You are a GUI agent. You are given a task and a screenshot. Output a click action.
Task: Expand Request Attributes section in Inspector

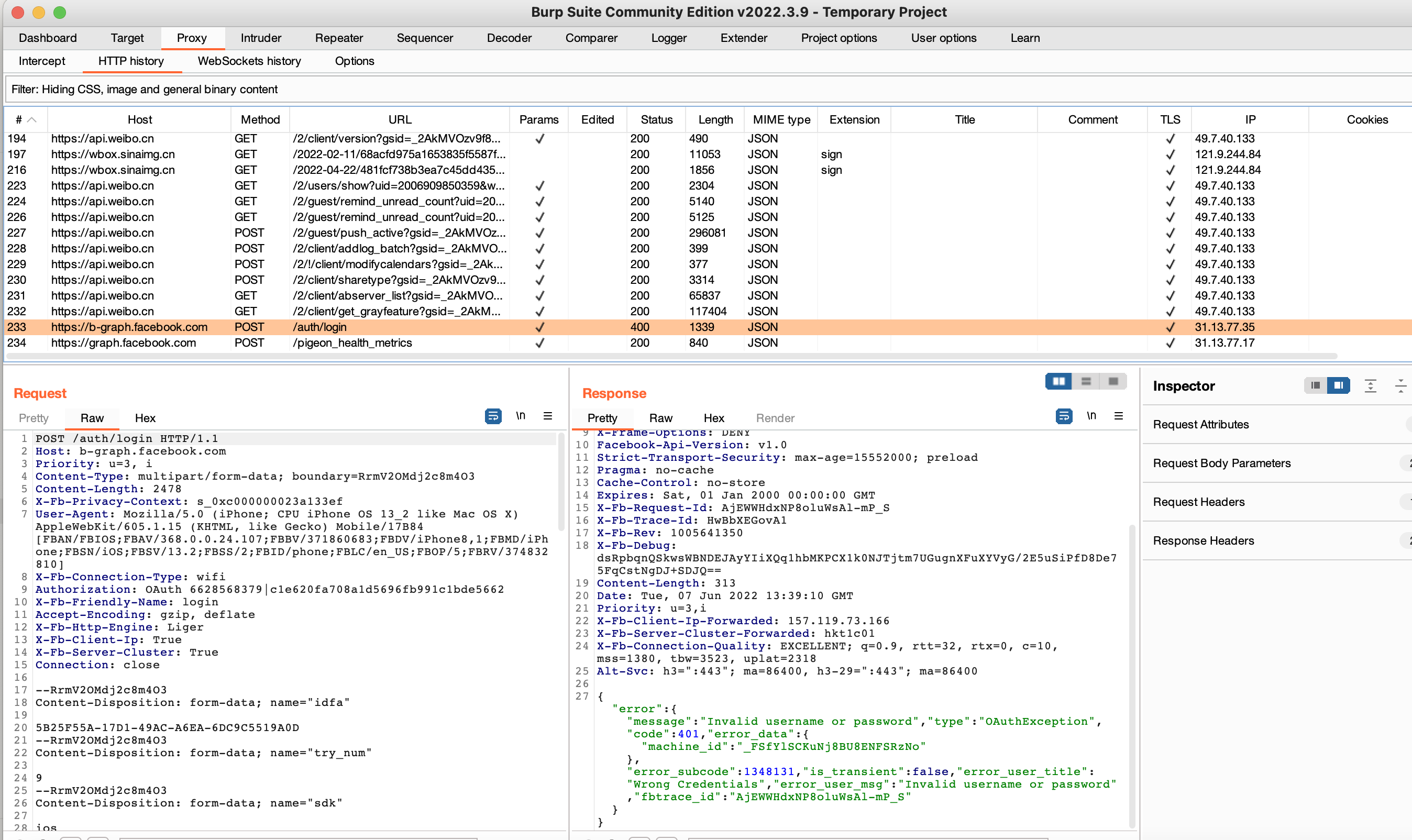(x=1200, y=425)
